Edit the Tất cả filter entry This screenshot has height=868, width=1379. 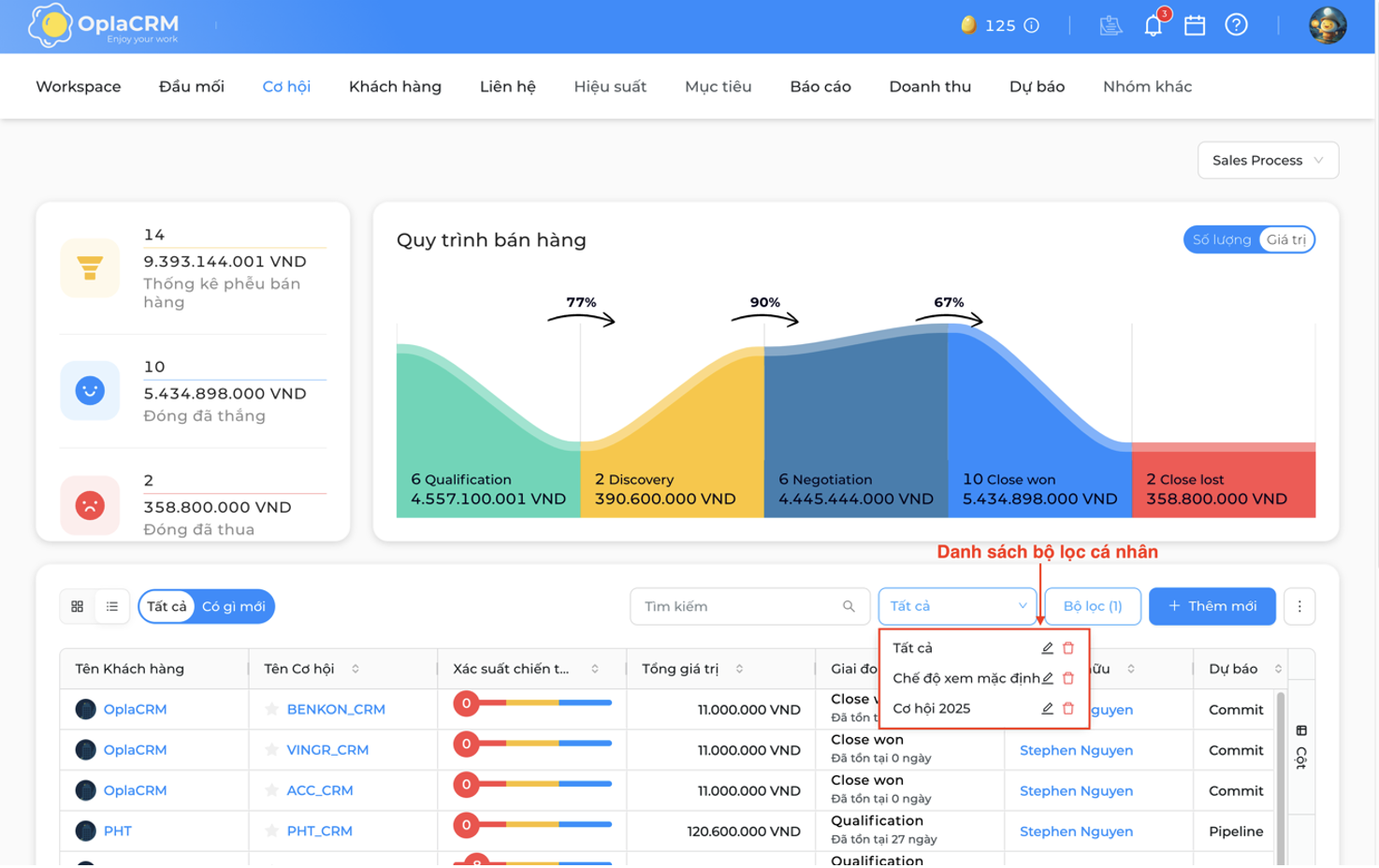1047,647
